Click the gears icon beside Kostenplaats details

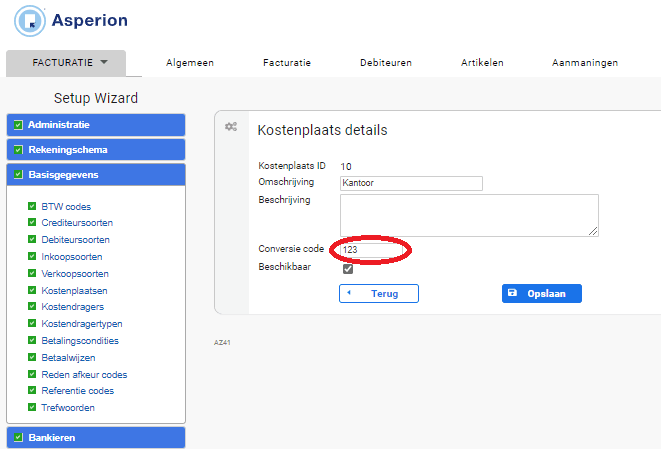(x=231, y=126)
